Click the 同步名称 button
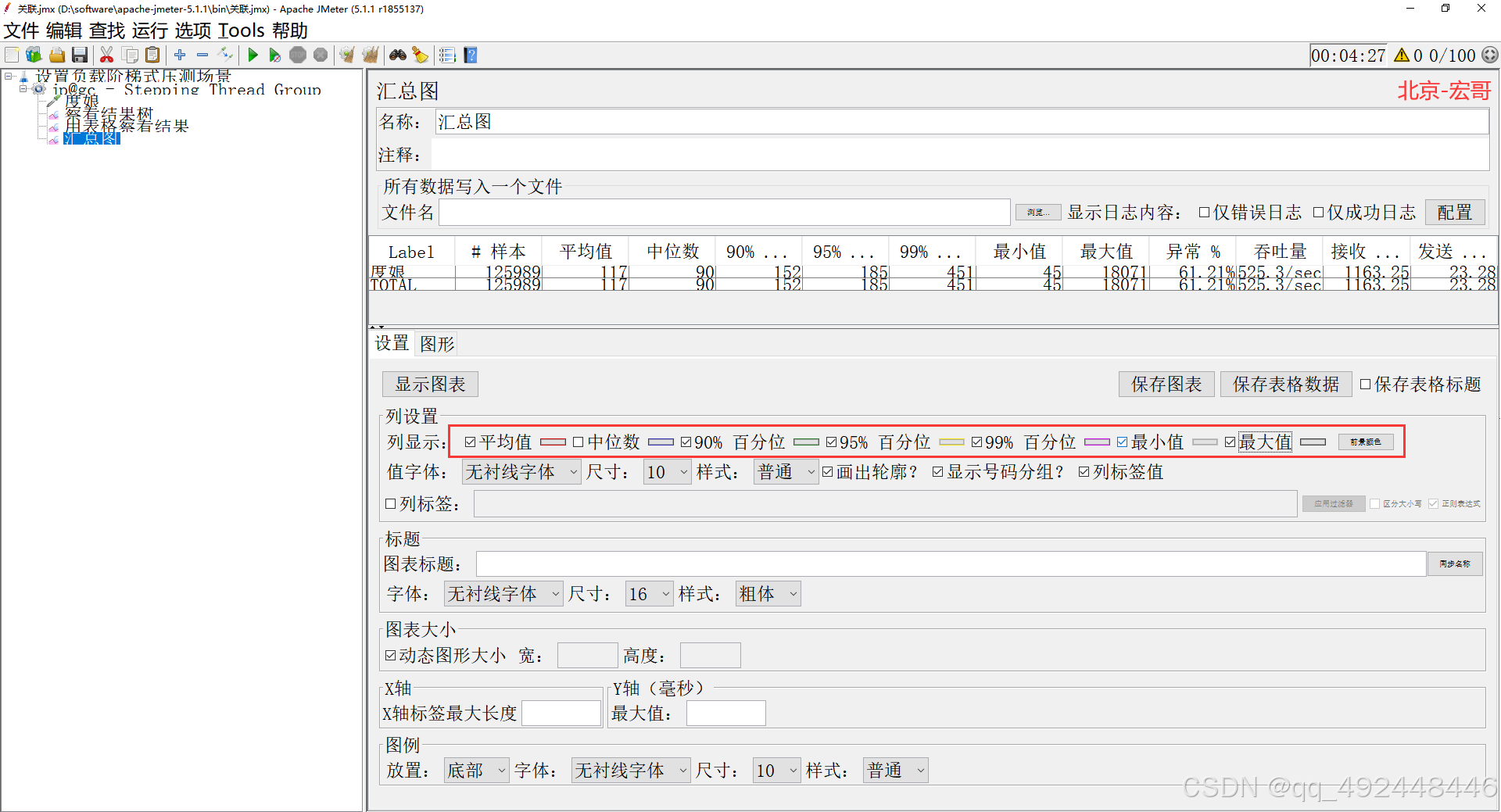This screenshot has height=812, width=1501. 1455,563
